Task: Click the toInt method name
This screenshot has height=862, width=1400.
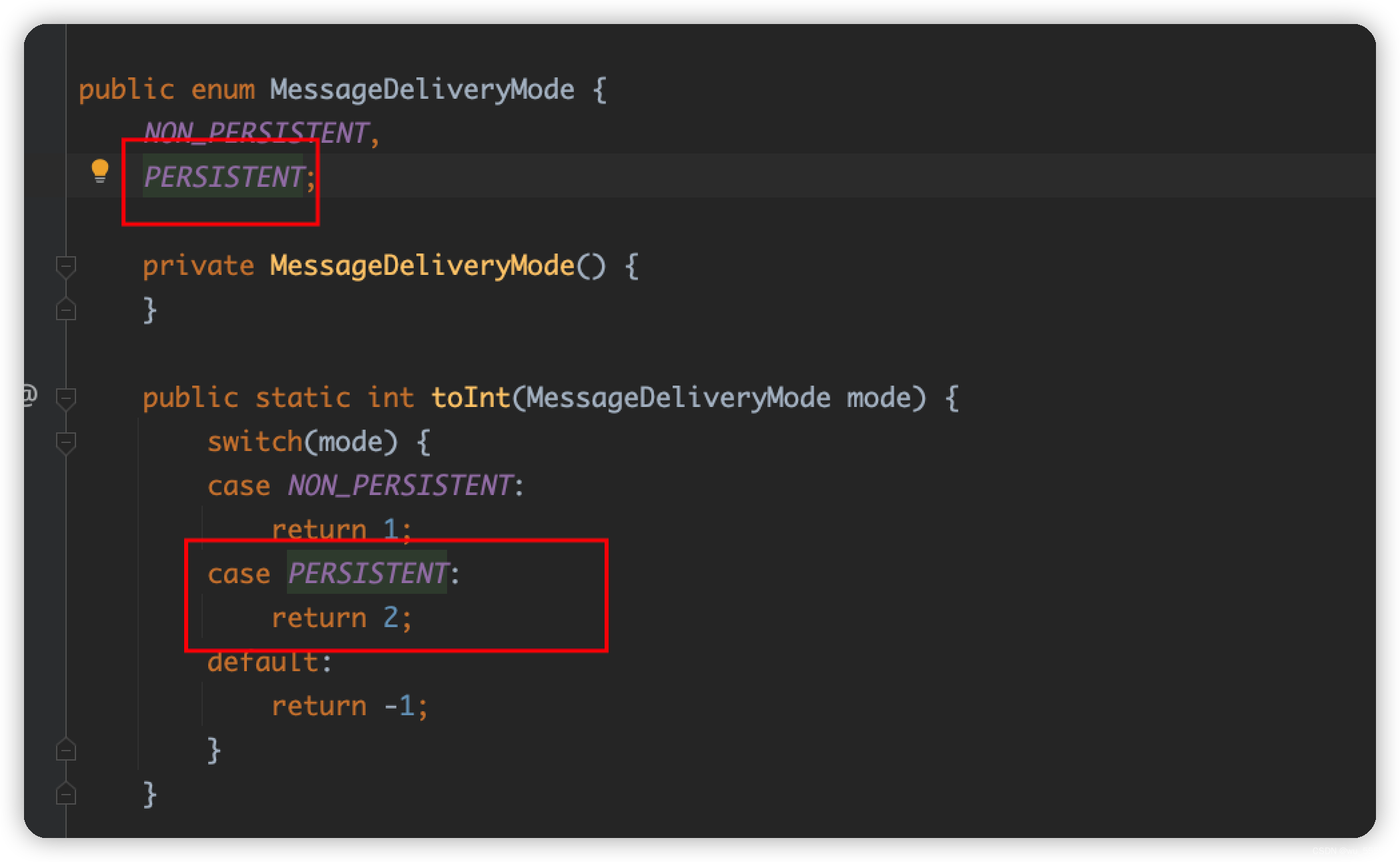Action: point(470,398)
